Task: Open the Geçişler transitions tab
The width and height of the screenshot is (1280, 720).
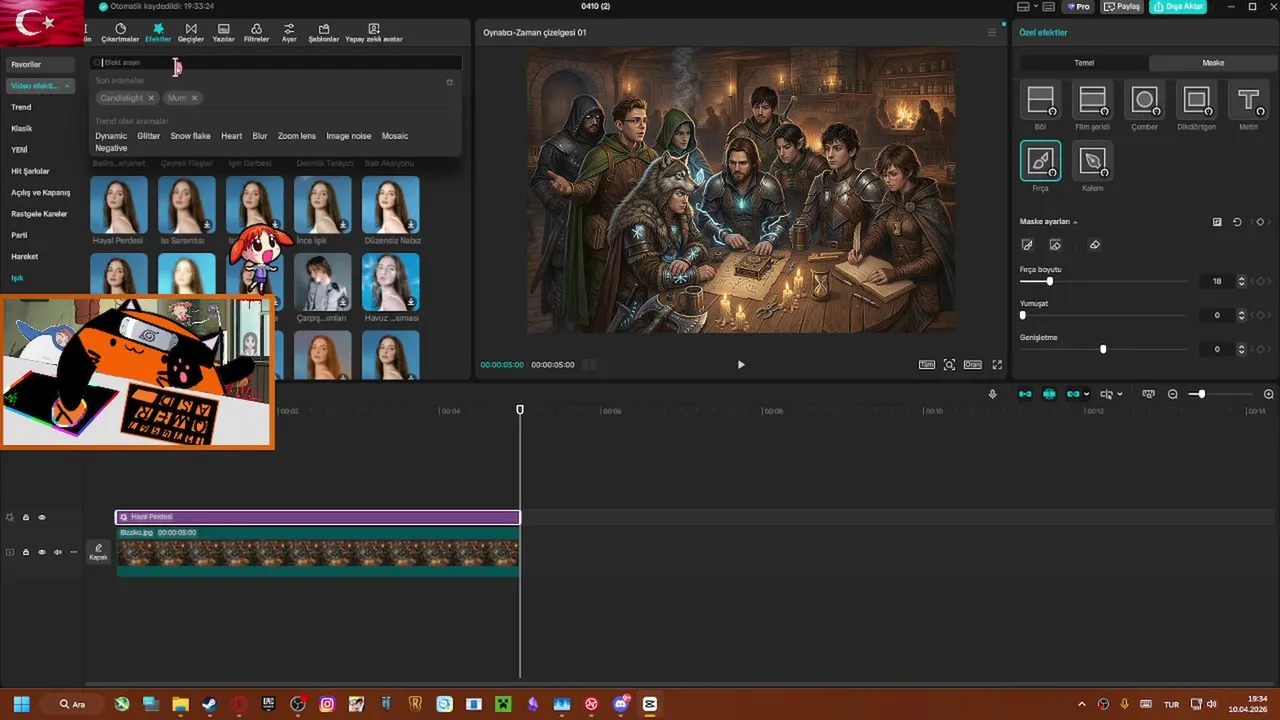Action: pyautogui.click(x=190, y=33)
